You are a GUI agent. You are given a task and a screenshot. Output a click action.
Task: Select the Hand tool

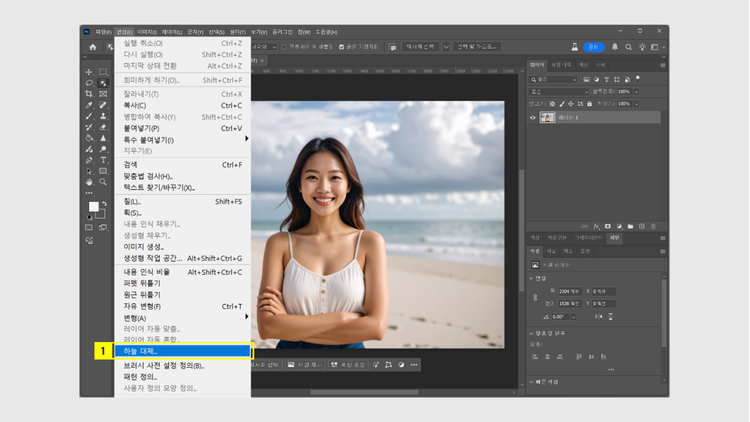pyautogui.click(x=90, y=182)
